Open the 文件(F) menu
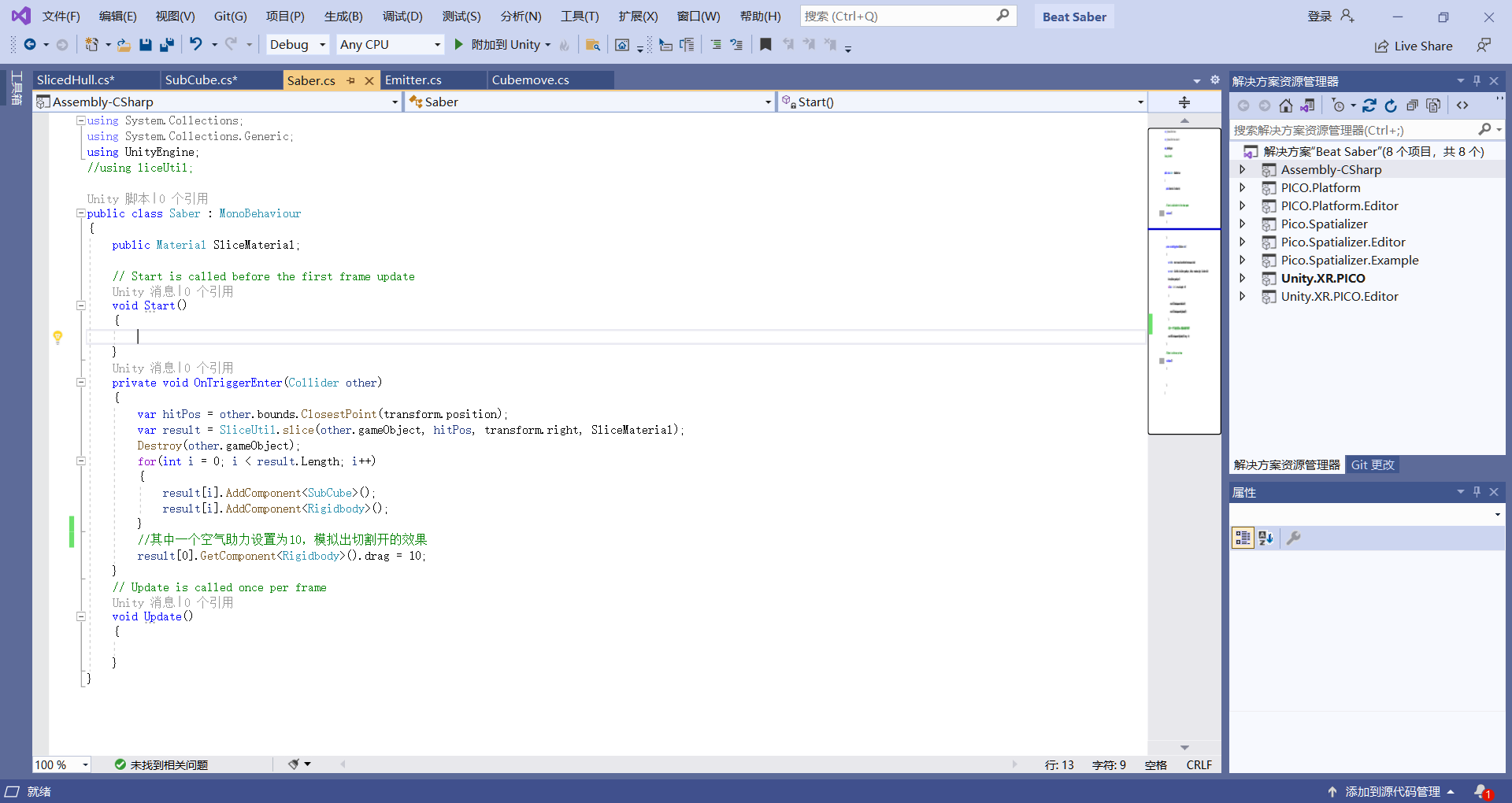 point(61,17)
